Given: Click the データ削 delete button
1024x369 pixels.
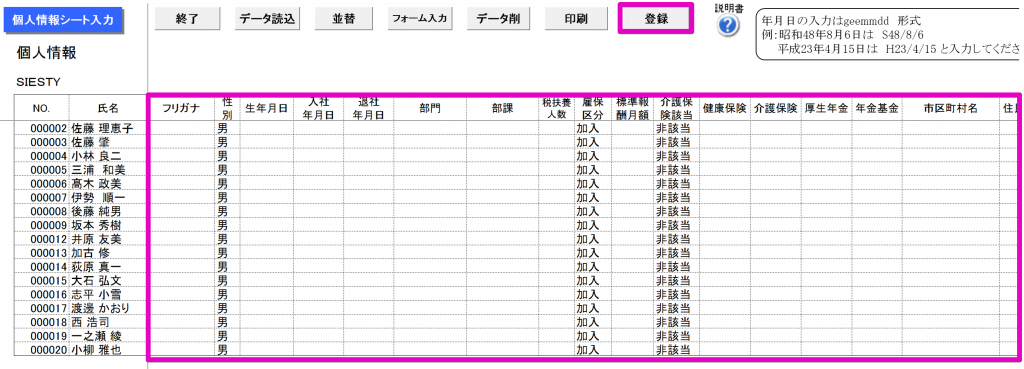Looking at the screenshot, I should tap(498, 19).
